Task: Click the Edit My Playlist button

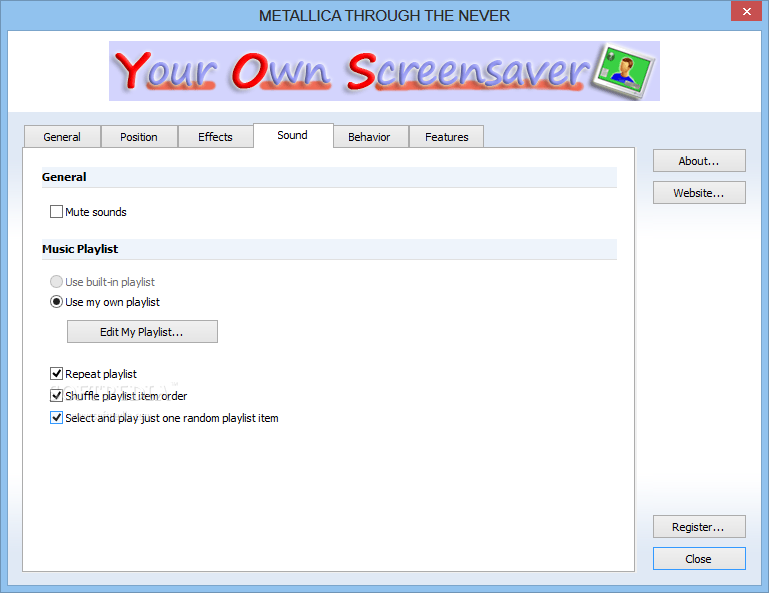Action: 142,332
